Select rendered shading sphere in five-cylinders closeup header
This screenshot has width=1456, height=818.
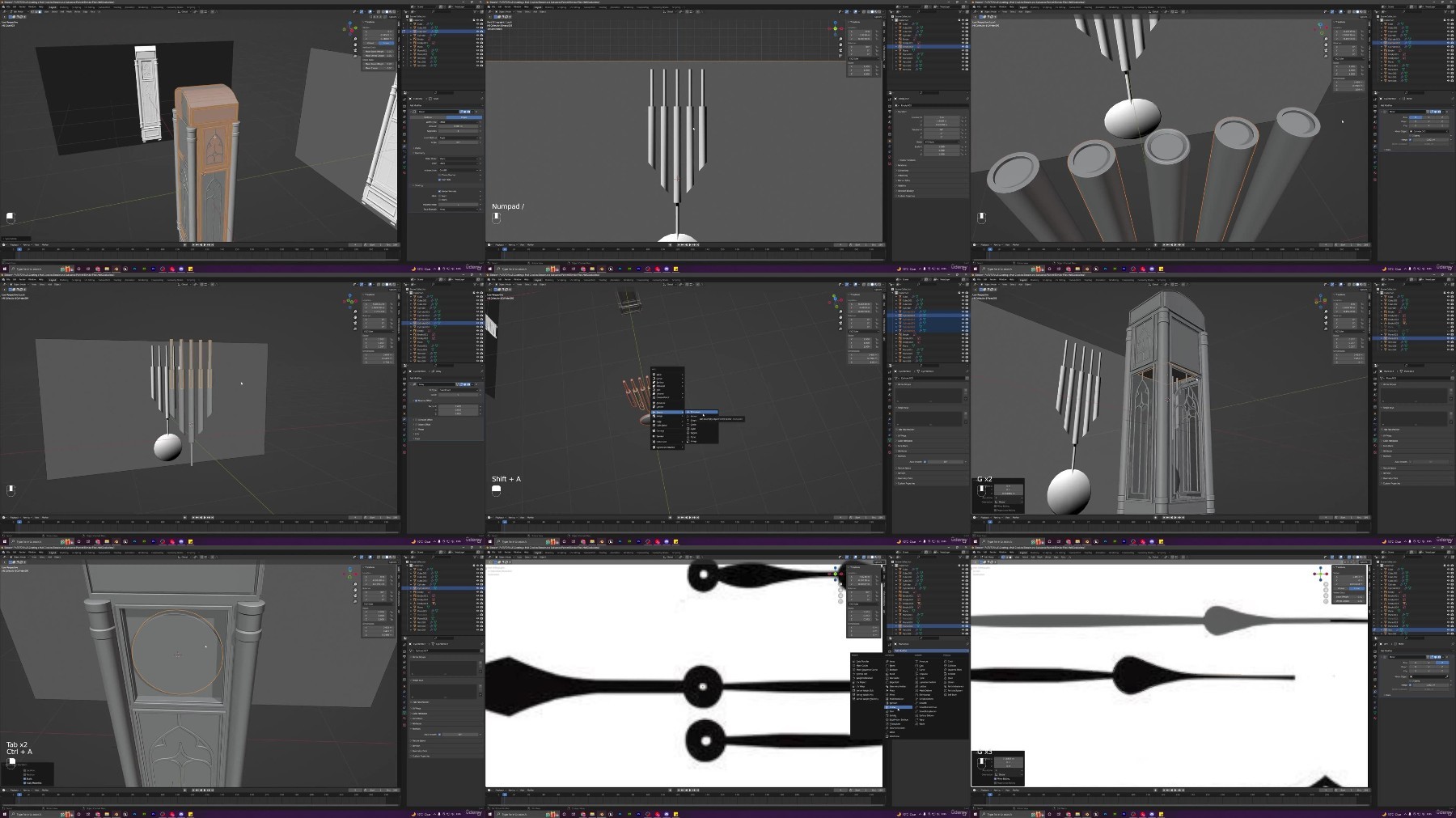pos(1365,12)
